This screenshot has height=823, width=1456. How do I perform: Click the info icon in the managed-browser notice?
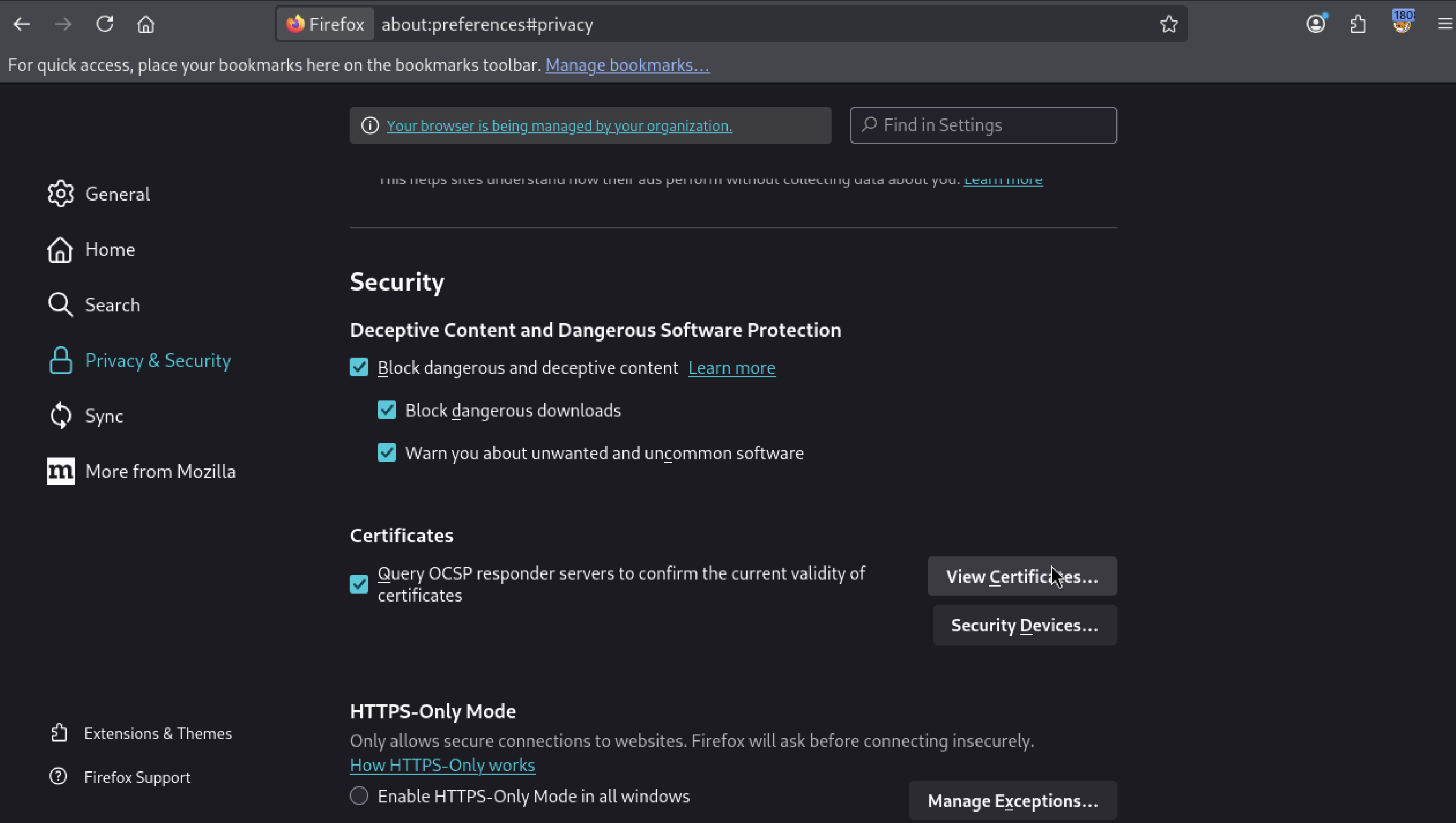[x=370, y=125]
